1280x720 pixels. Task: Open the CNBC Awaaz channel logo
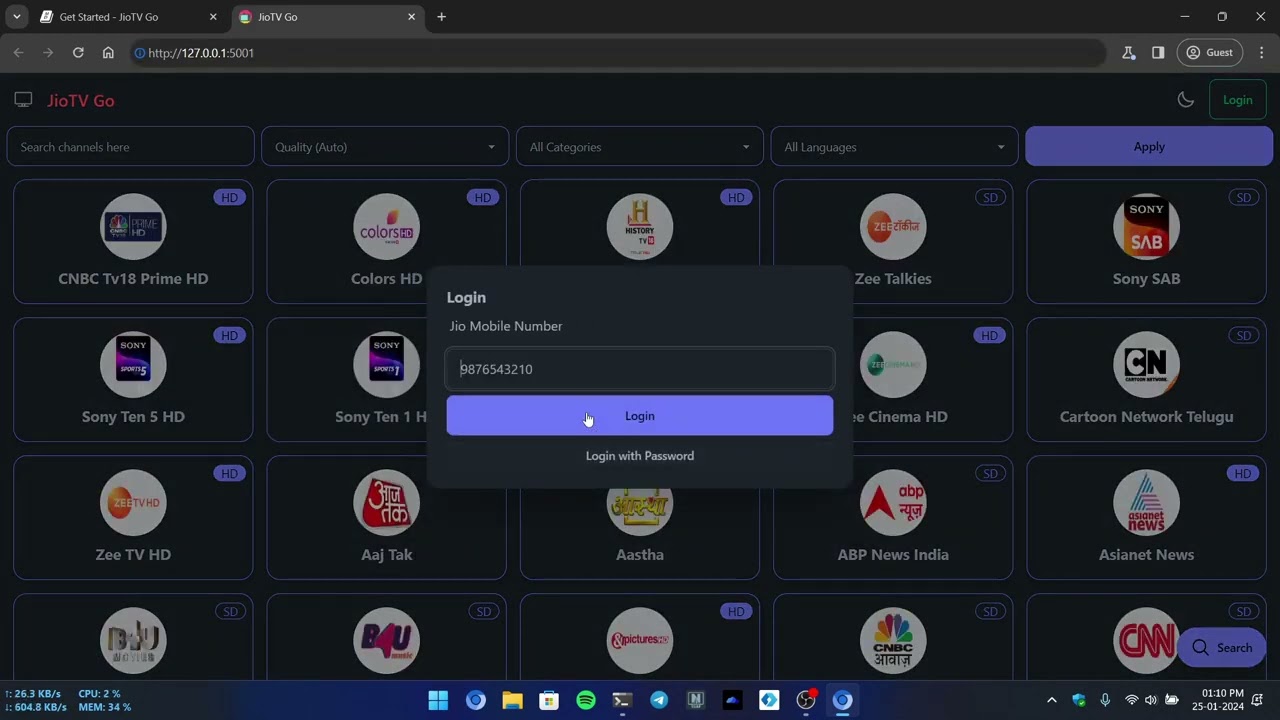point(893,640)
